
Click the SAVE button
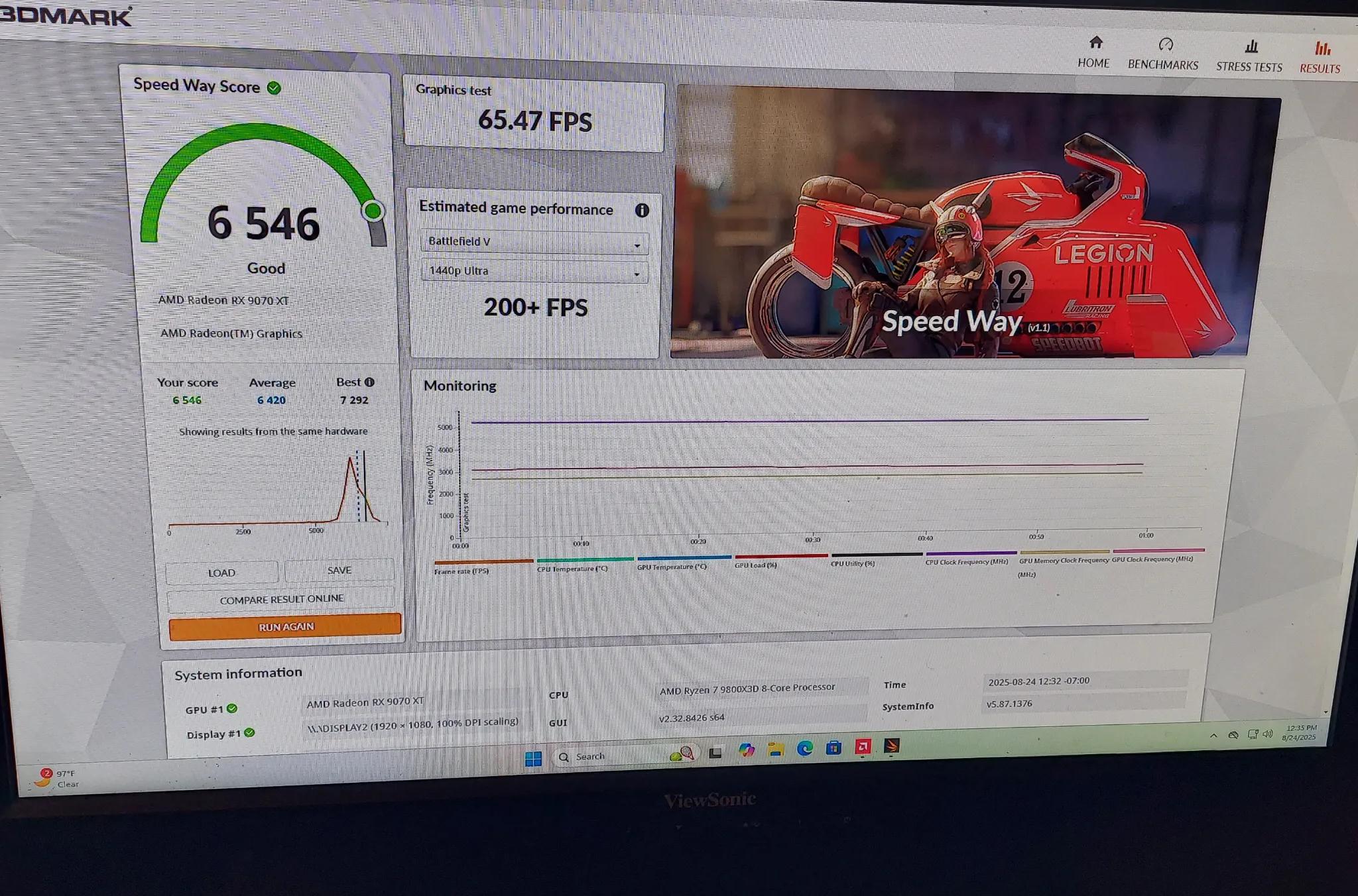tap(339, 570)
